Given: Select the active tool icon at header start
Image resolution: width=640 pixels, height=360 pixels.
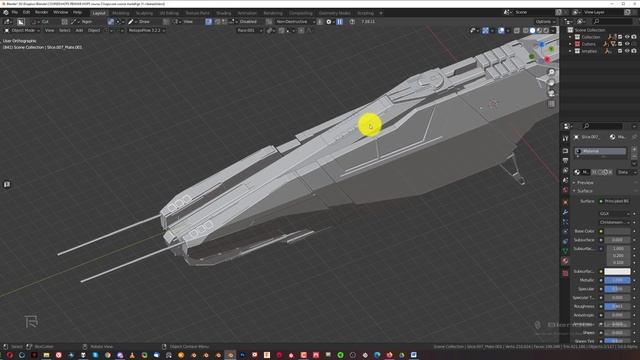Looking at the screenshot, I should 7,22.
